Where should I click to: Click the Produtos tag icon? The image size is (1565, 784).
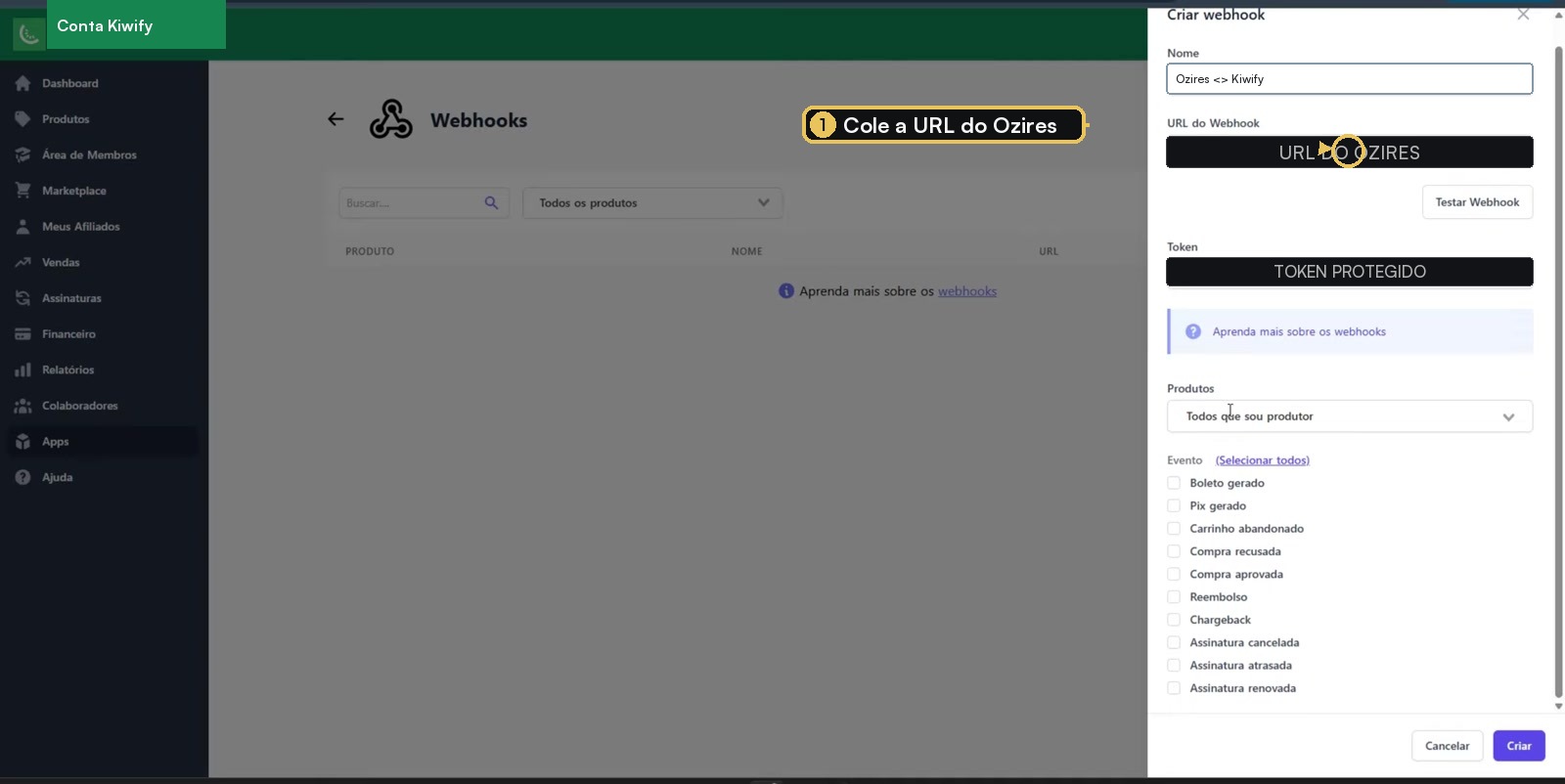(22, 119)
